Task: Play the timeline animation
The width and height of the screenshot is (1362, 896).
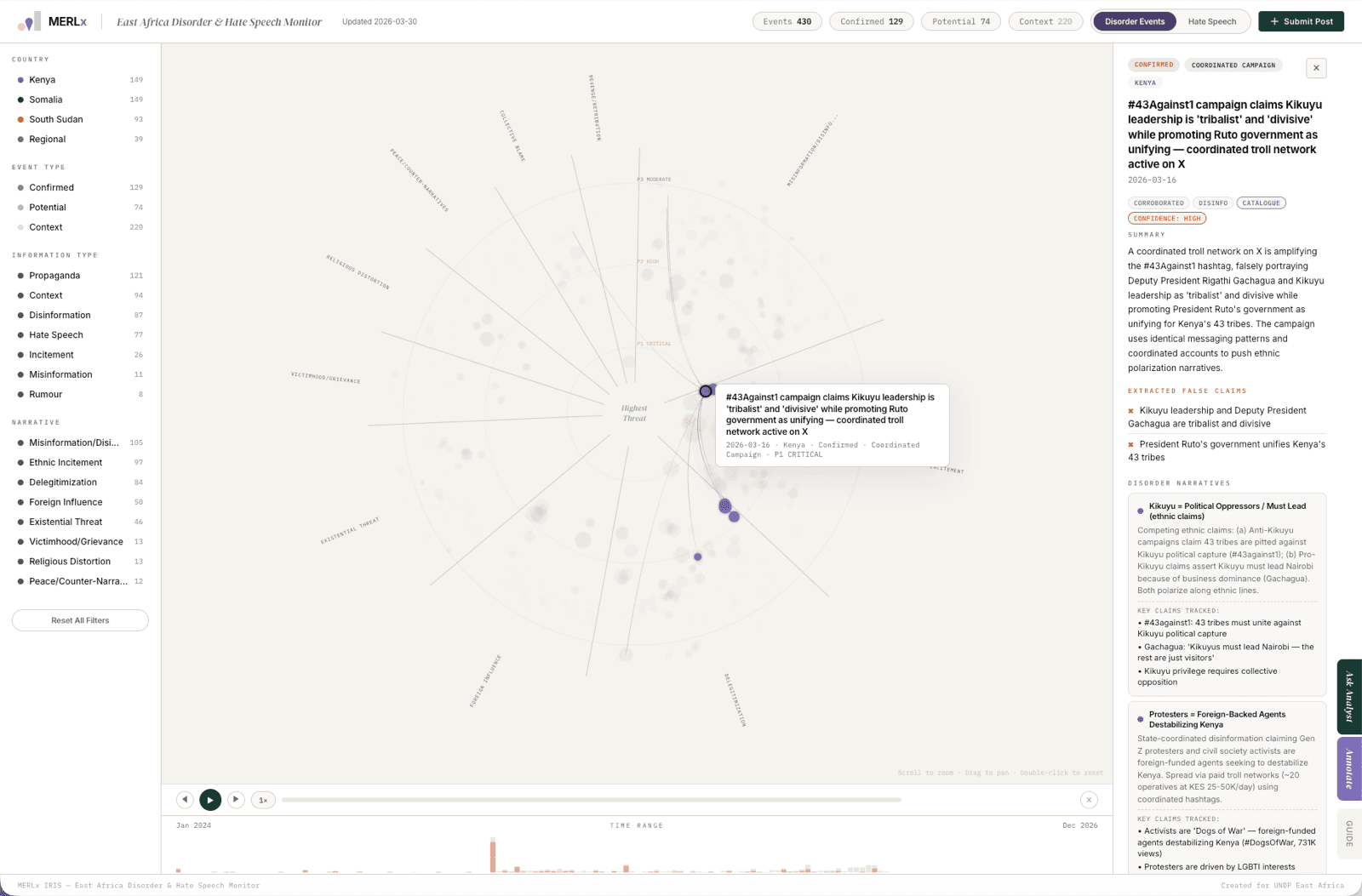Action: [210, 800]
